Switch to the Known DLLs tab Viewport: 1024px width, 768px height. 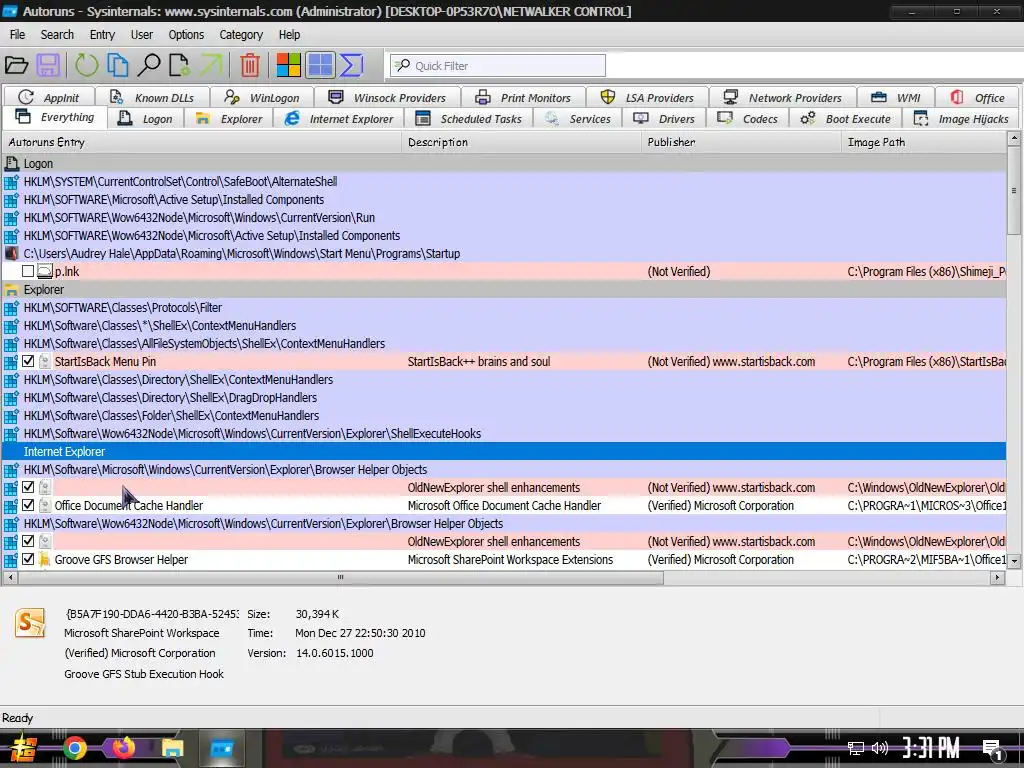pos(152,97)
